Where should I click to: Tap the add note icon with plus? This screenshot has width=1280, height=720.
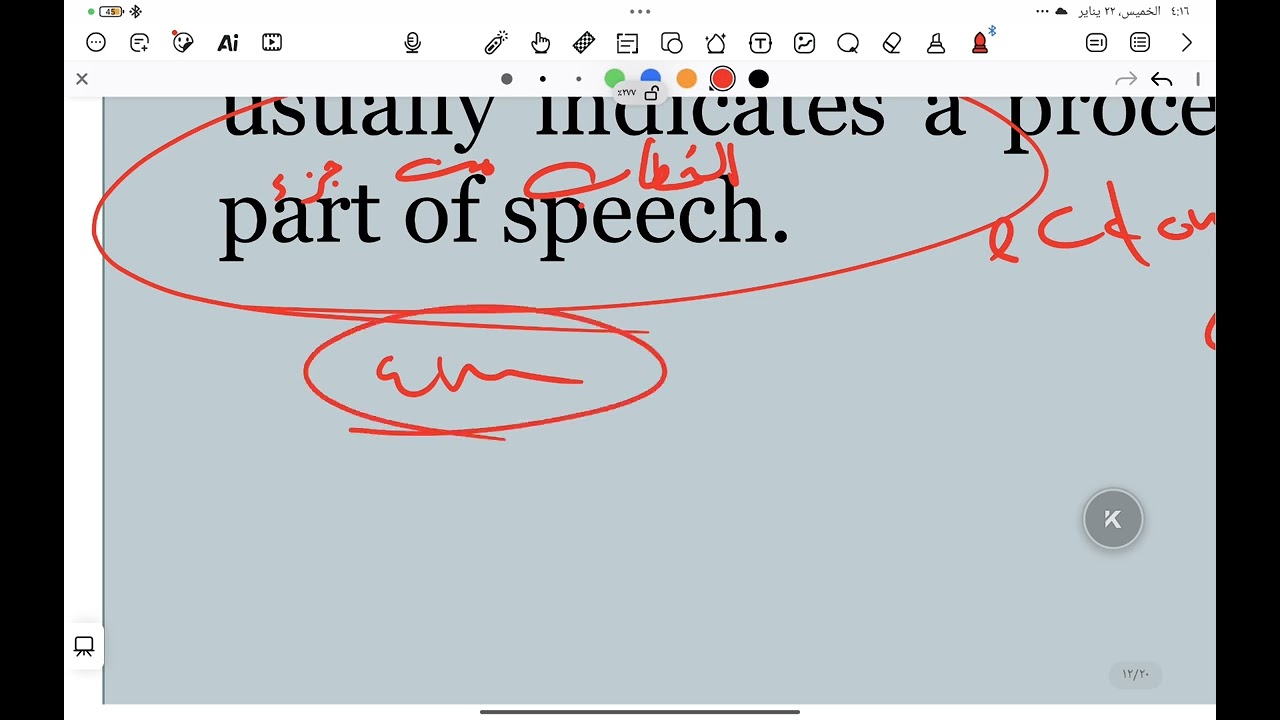(x=140, y=43)
